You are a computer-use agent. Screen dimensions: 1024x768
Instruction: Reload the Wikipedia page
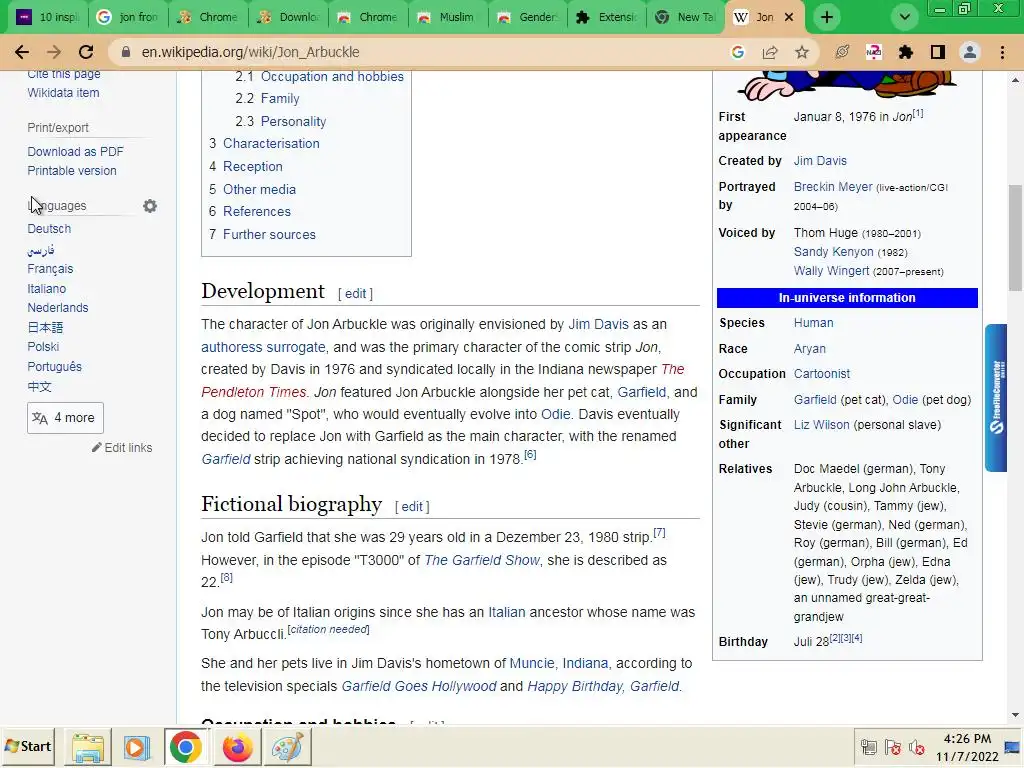[x=86, y=52]
